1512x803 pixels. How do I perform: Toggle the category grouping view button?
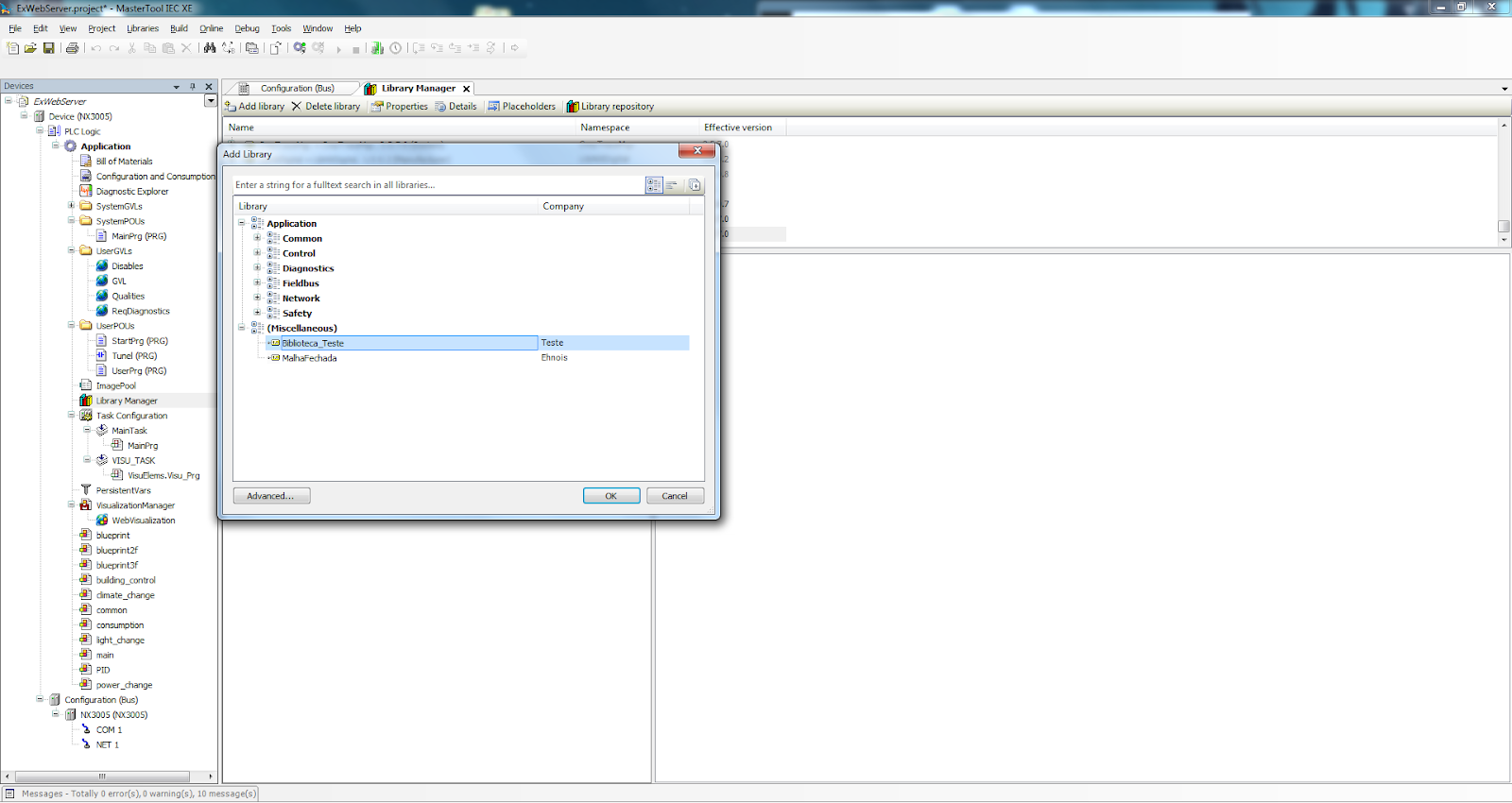(654, 185)
